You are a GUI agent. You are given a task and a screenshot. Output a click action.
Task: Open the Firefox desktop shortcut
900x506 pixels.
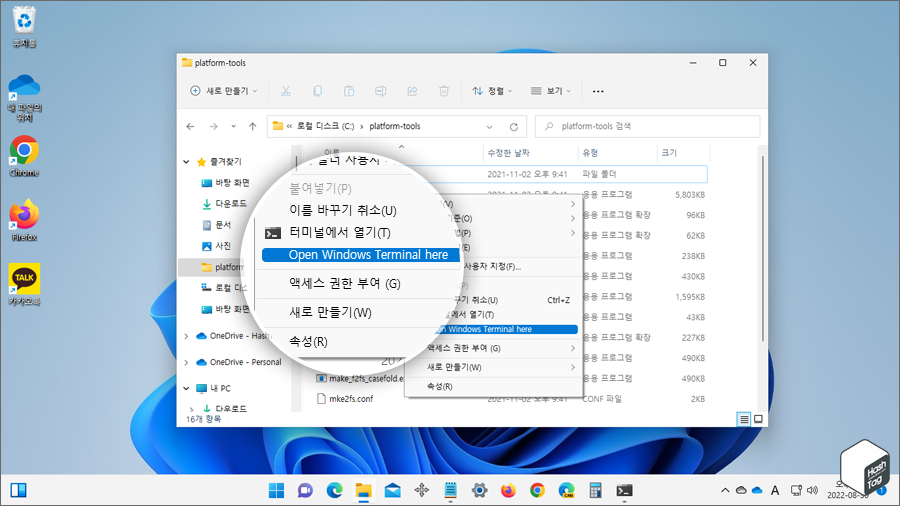tap(24, 220)
